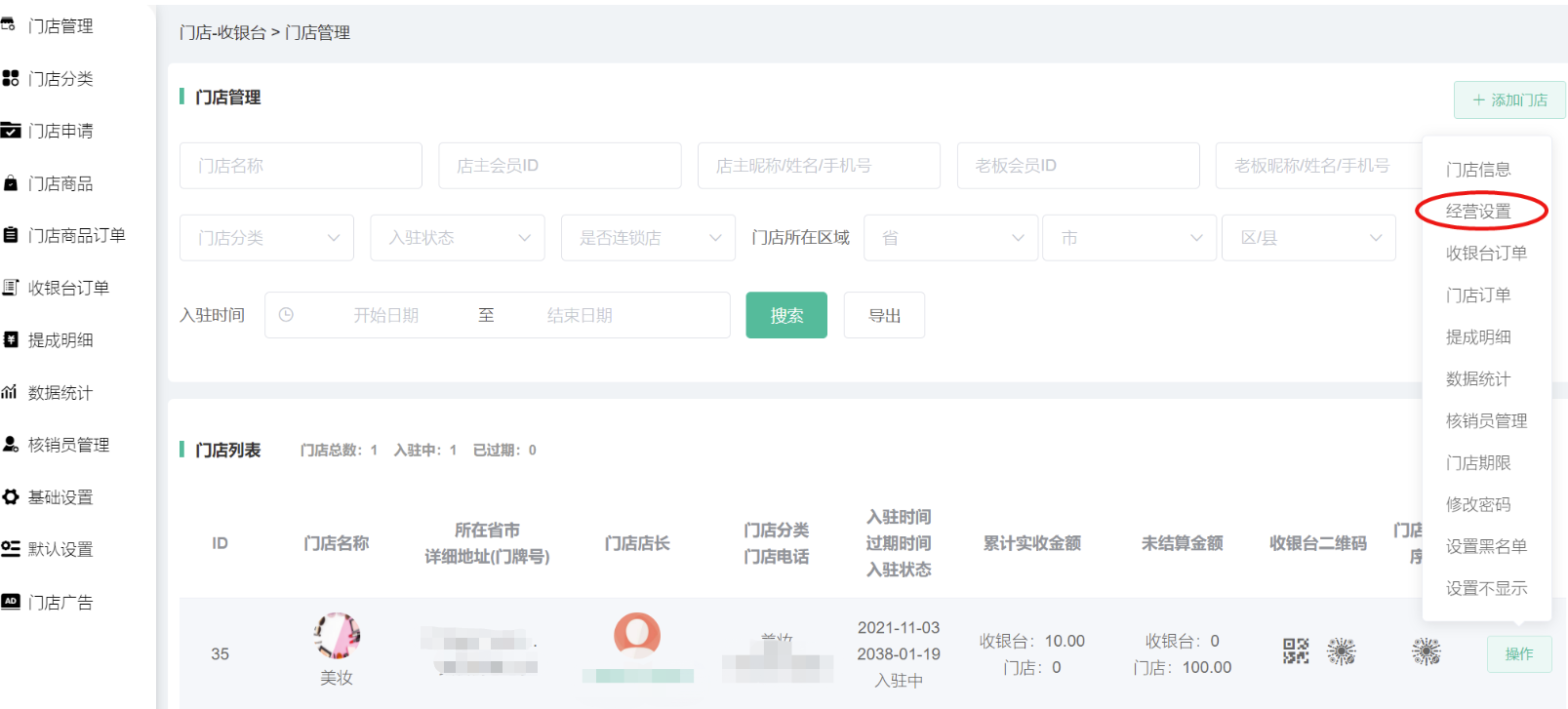Open the 收银台 square QR code icon

[1295, 650]
